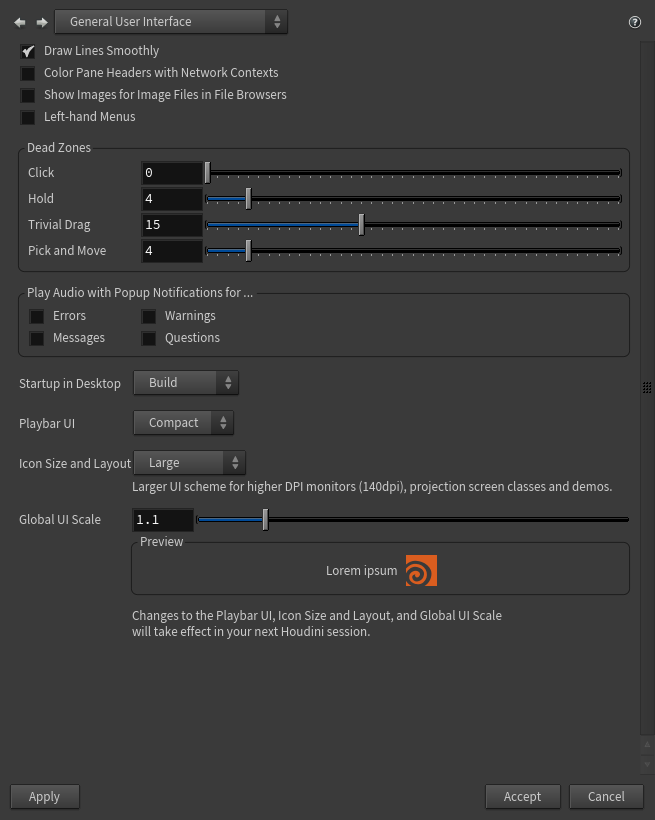The width and height of the screenshot is (655, 820).
Task: Check the Questions audio checkbox
Action: [x=149, y=338]
